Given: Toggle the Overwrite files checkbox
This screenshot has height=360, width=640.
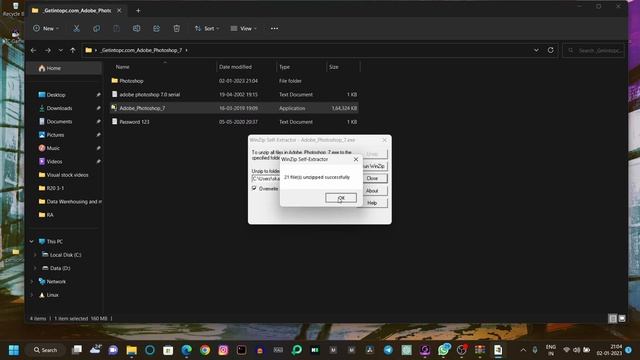Looking at the screenshot, I should 254,188.
